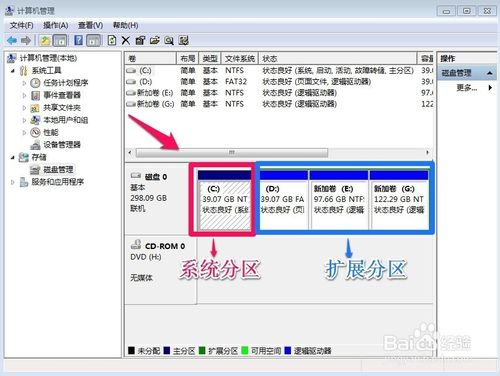Click the 共享文件夹 icon
This screenshot has width=500, height=376.
coord(35,108)
